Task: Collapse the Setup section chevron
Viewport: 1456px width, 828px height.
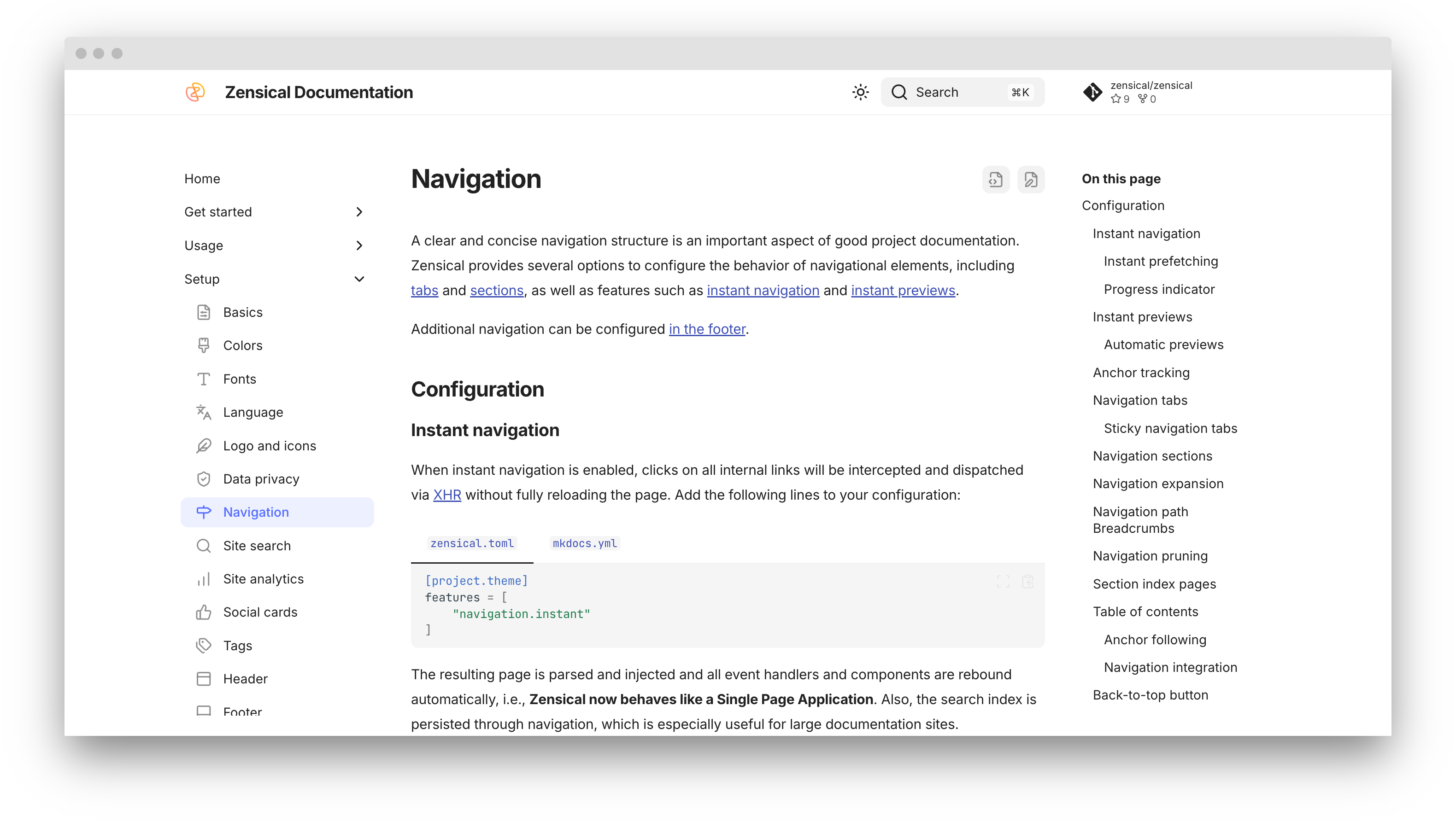Action: pos(359,279)
